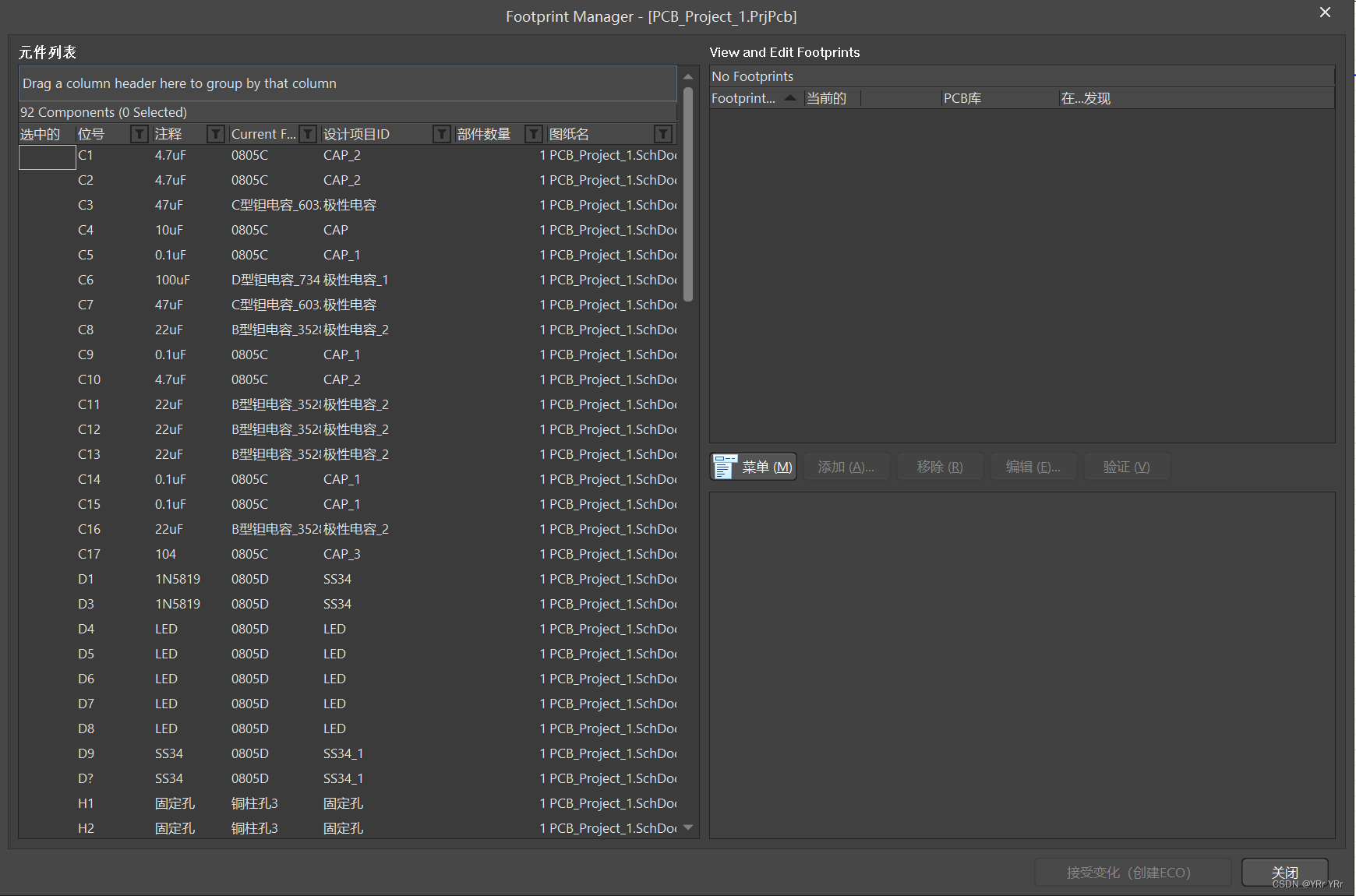The image size is (1356, 896).
Task: Select component C8 row
Action: 348,330
